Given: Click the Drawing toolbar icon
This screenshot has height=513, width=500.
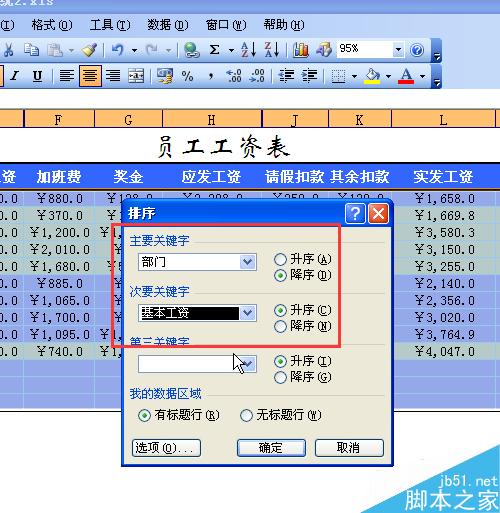Looking at the screenshot, I should point(324,50).
